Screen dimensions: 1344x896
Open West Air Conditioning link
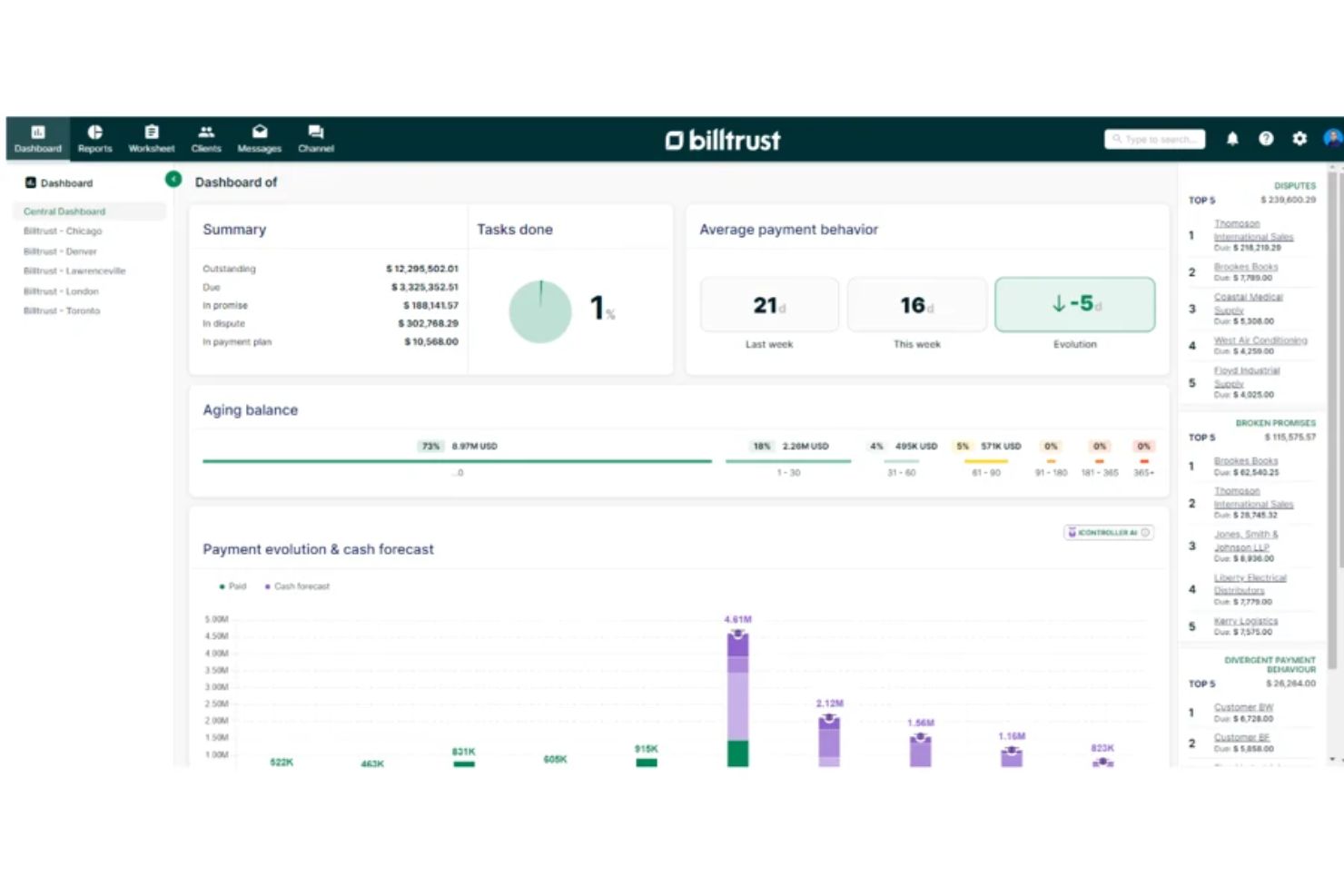[x=1260, y=340]
